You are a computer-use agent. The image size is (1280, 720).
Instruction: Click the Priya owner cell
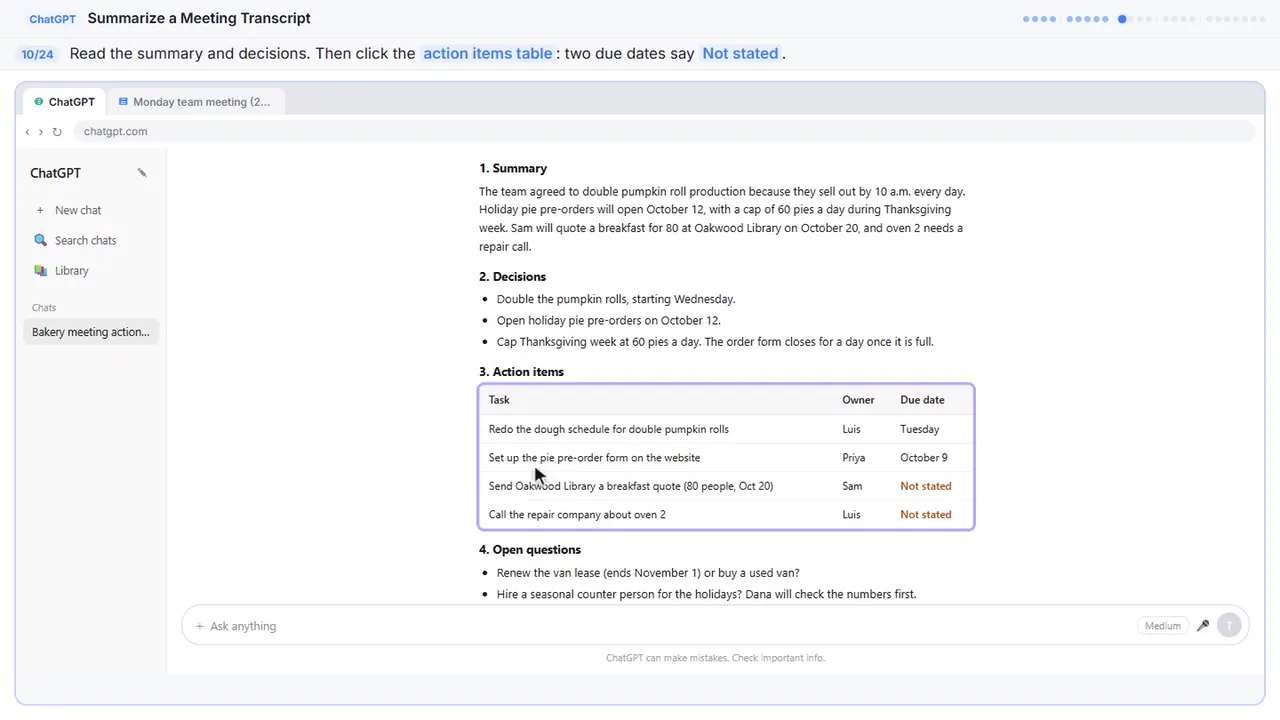tap(854, 458)
